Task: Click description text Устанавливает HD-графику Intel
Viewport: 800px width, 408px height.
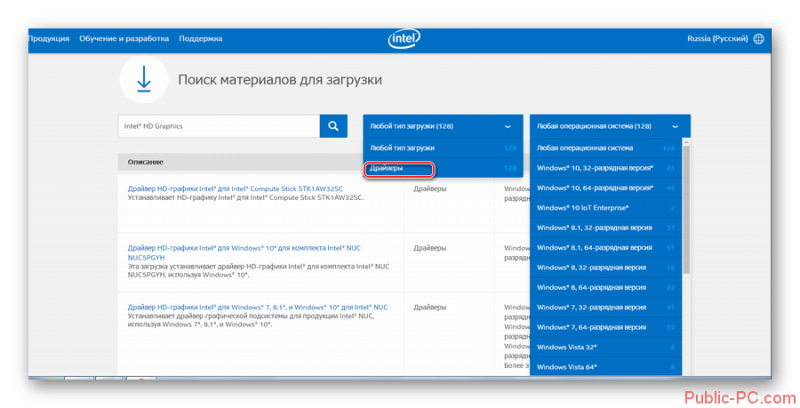Action: [x=246, y=197]
